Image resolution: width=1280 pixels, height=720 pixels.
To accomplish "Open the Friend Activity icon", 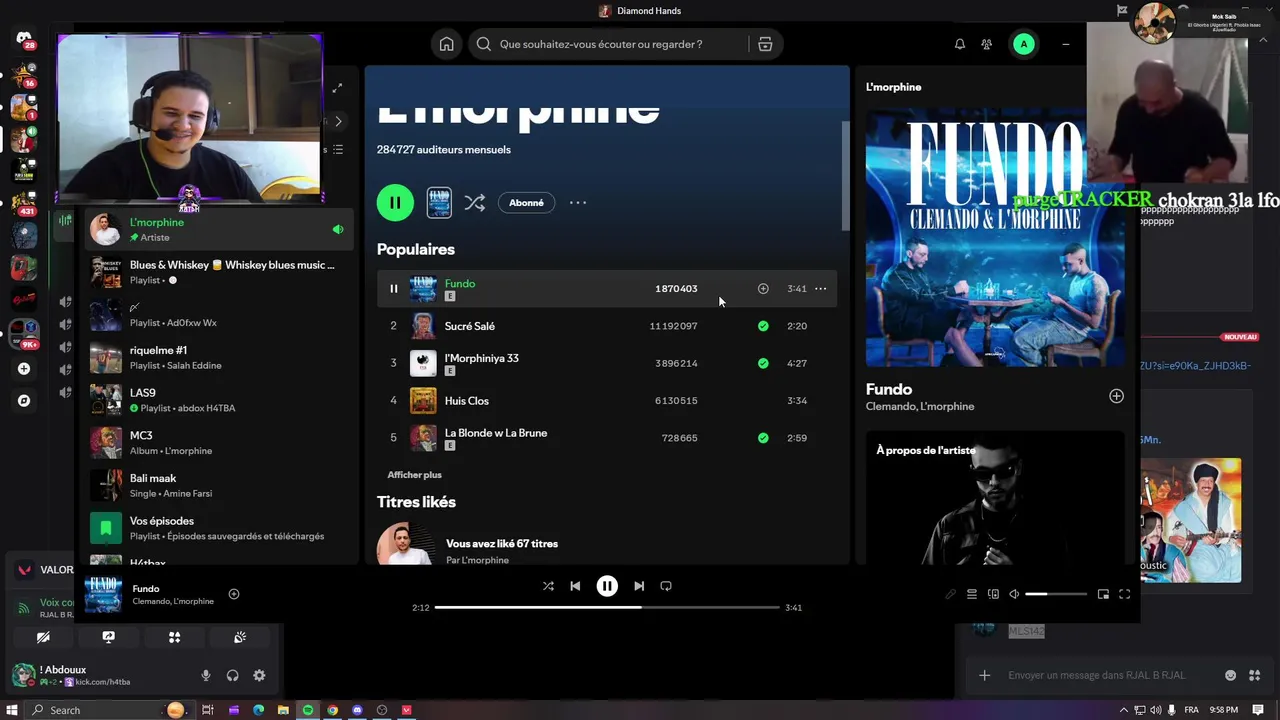I will 987,44.
